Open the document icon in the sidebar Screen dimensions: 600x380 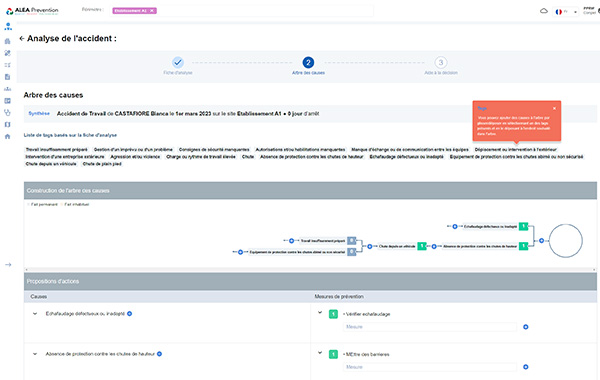pos(7,77)
